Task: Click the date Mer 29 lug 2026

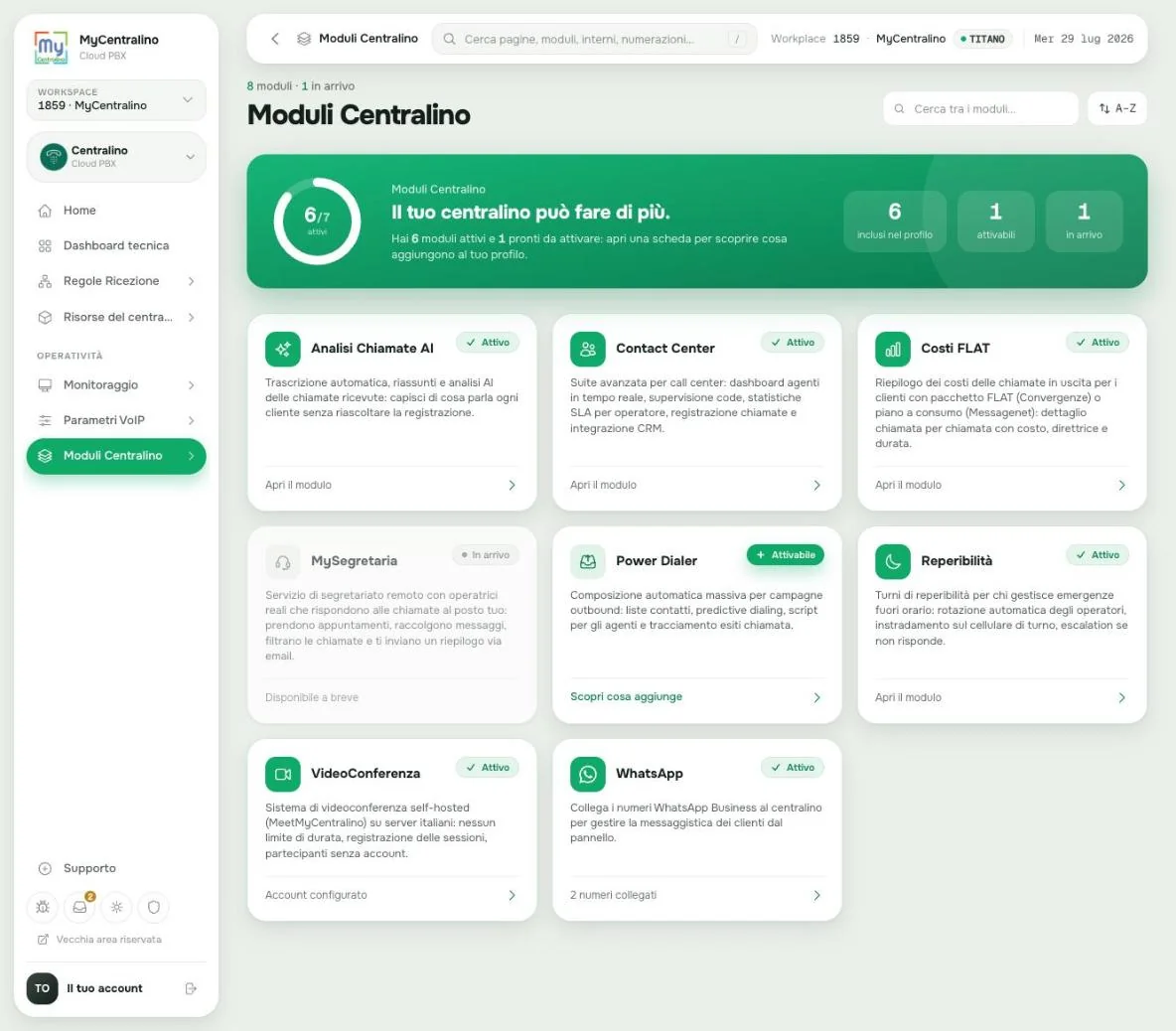Action: click(1083, 39)
